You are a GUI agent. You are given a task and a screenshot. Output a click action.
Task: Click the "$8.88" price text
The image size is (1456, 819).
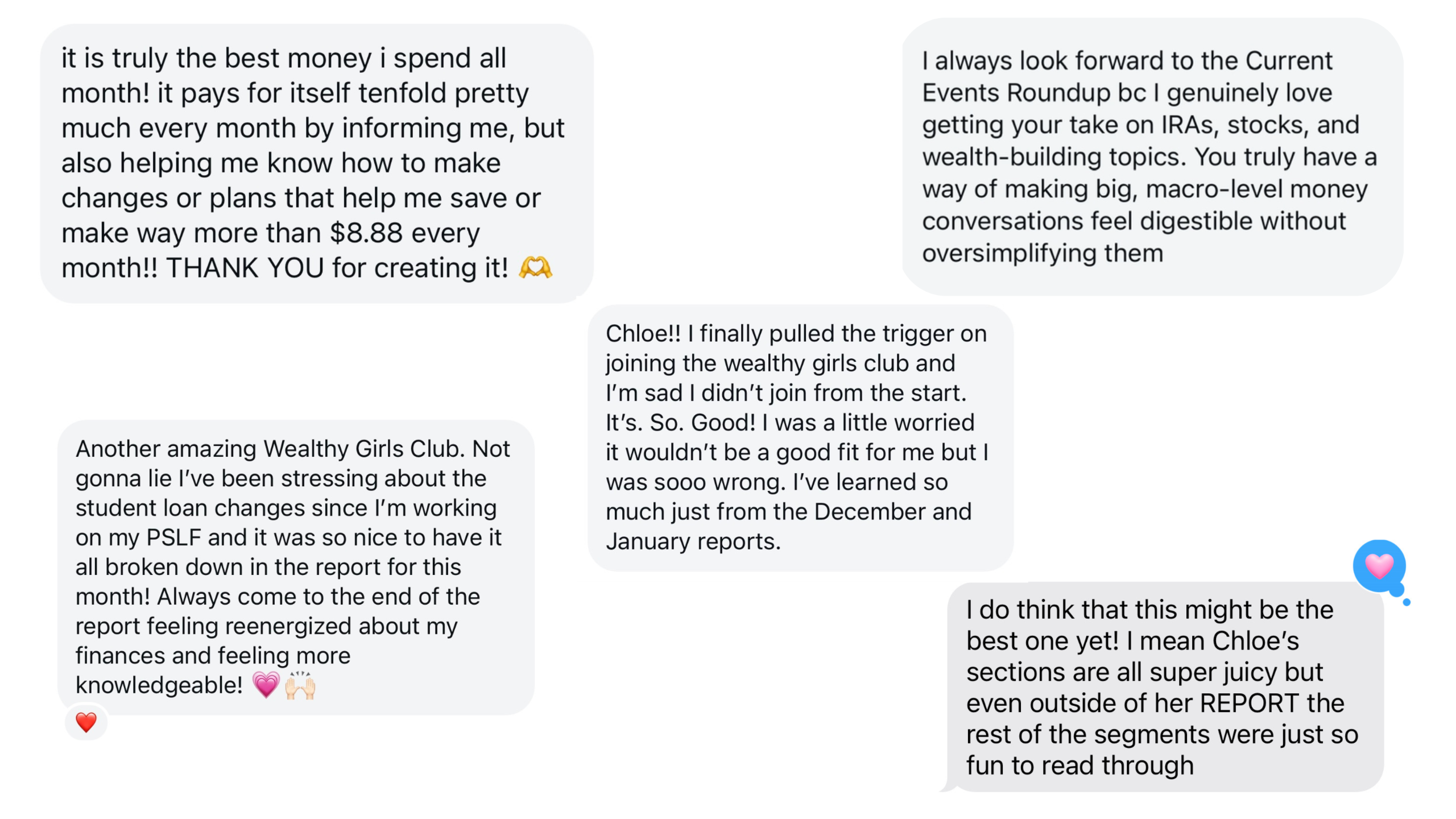tap(366, 233)
